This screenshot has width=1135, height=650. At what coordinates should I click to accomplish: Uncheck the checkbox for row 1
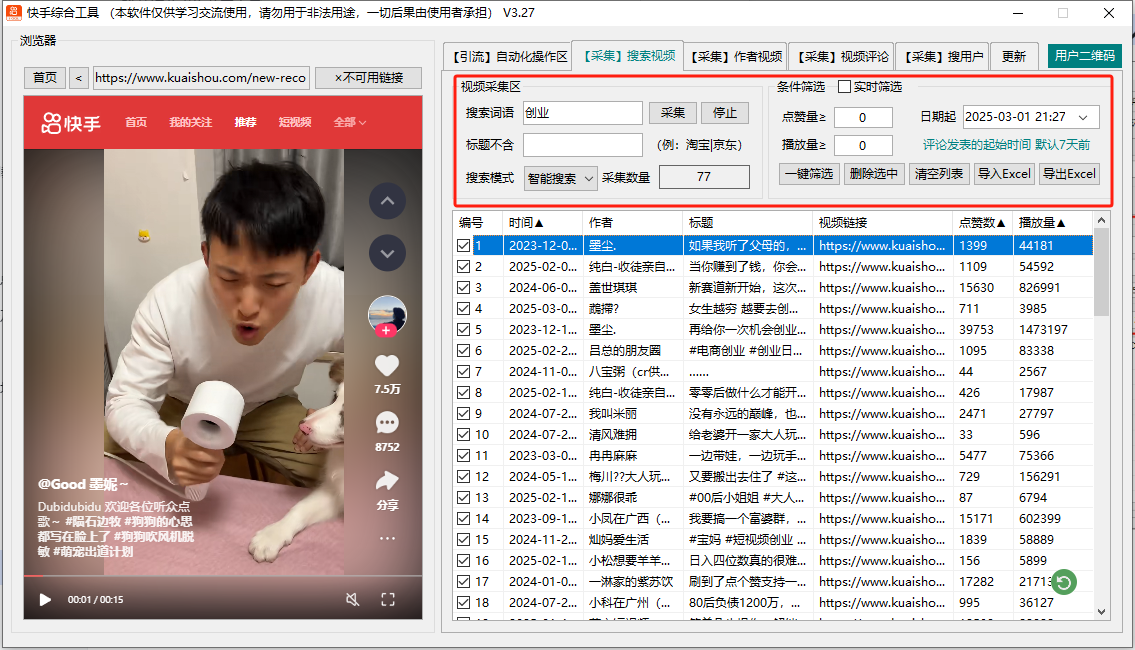(463, 246)
